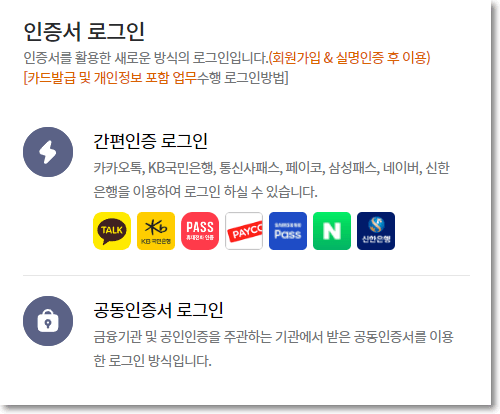Screen dimensions: 500x414
Task: Click the red PASS carrier authentication icon
Action: [x=200, y=231]
